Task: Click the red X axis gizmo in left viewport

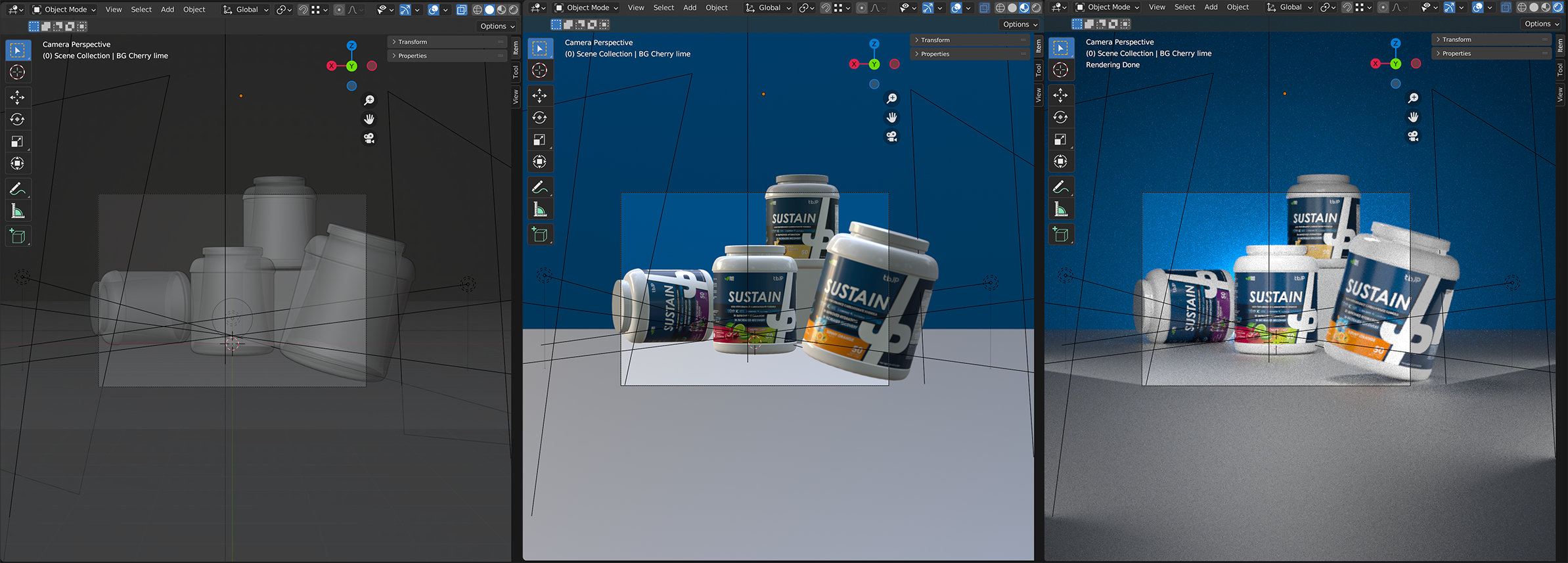Action: (332, 66)
